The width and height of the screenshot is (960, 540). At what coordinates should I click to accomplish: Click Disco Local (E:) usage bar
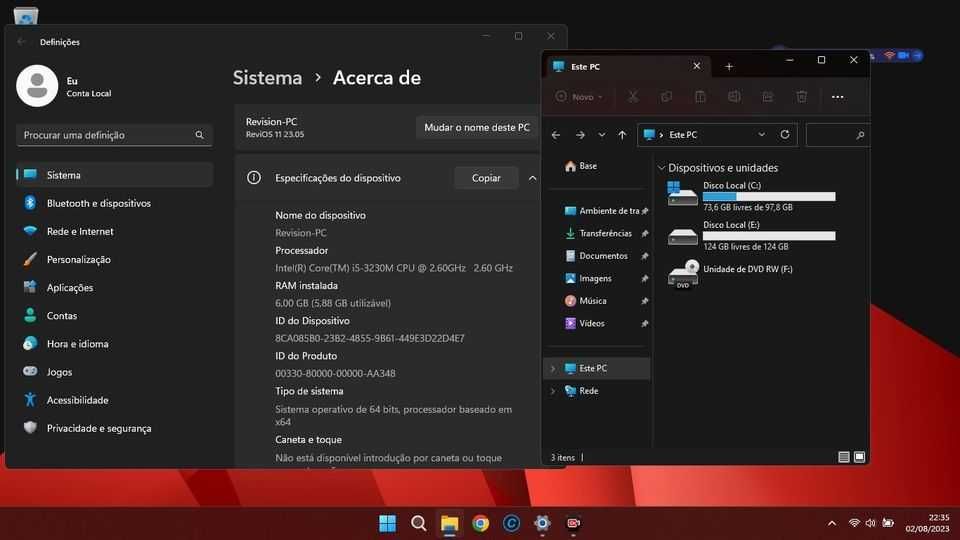click(769, 236)
